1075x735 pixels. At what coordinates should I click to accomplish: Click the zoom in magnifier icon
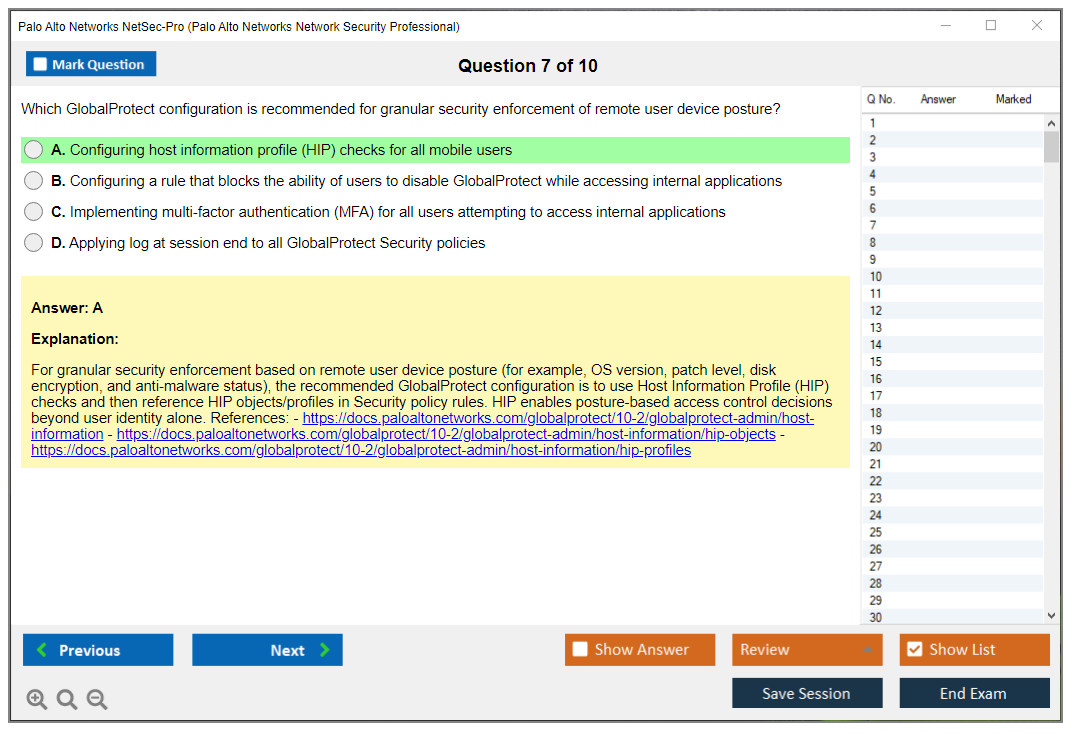click(x=36, y=700)
